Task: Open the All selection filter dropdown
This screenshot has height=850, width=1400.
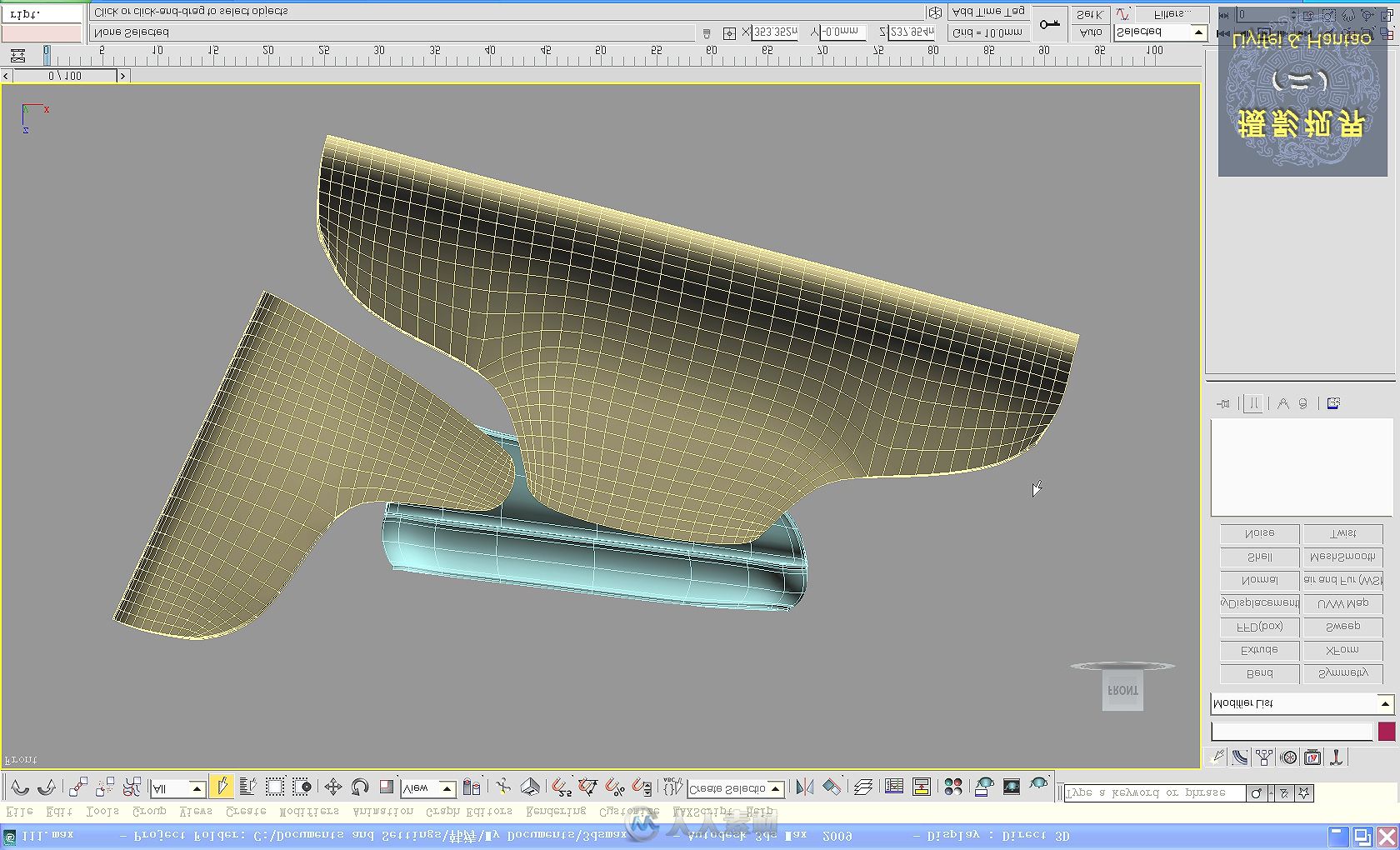Action: tap(178, 788)
